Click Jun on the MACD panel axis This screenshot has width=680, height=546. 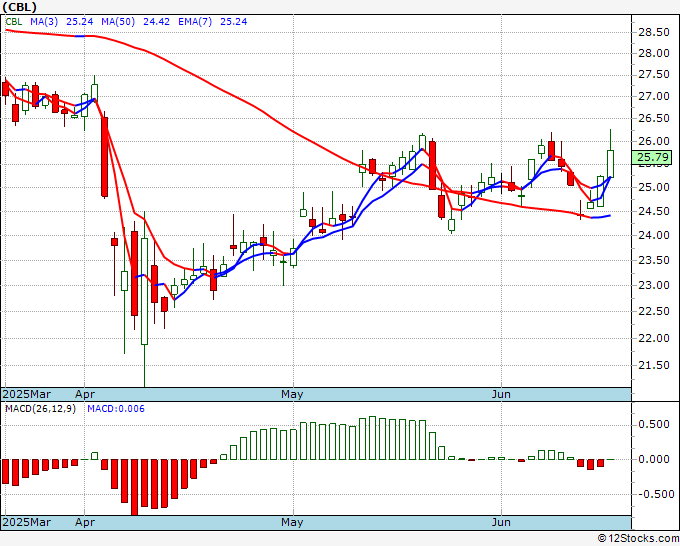(x=501, y=522)
